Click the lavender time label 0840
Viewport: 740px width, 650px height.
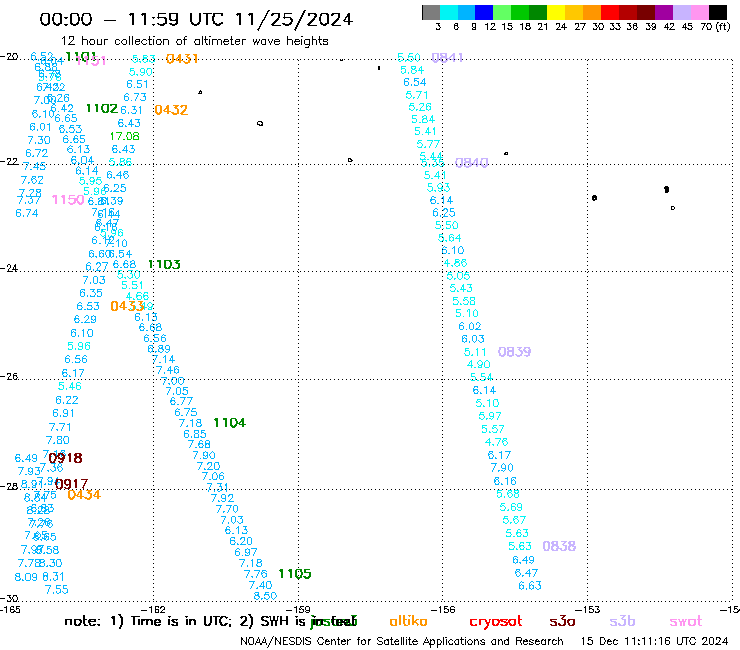[471, 163]
